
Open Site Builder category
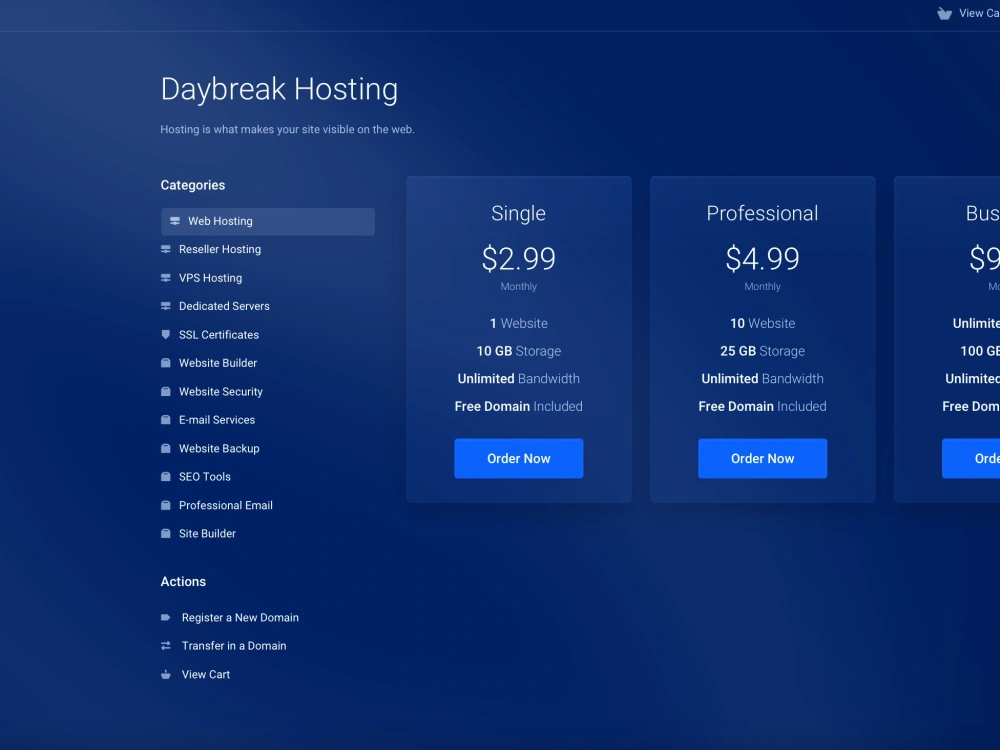coord(207,533)
